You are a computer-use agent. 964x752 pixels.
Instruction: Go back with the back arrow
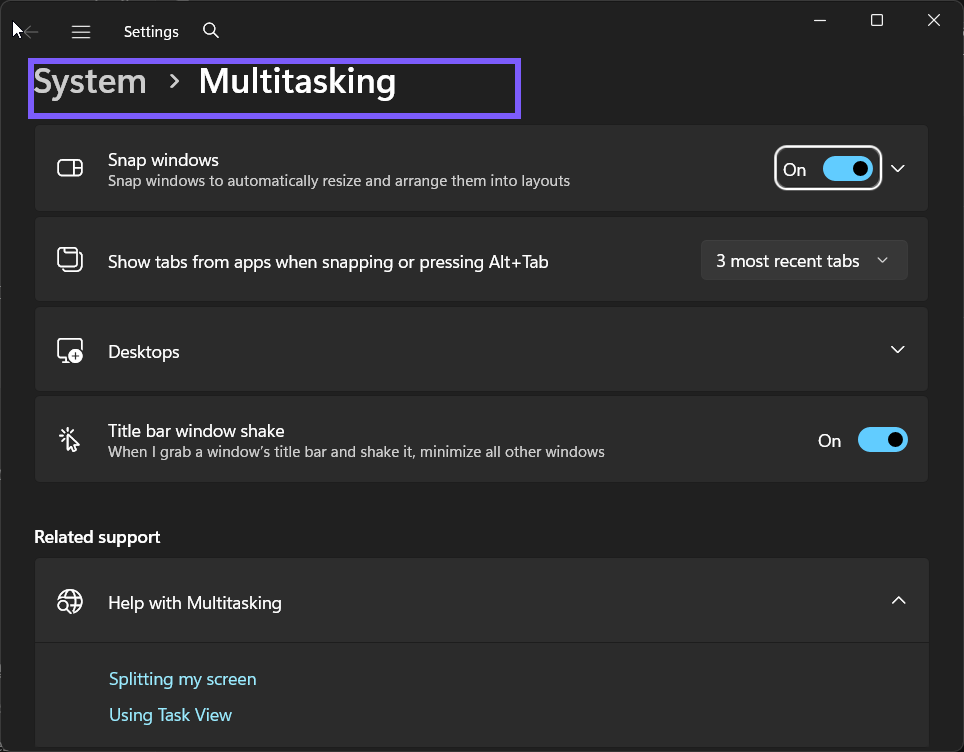point(29,31)
